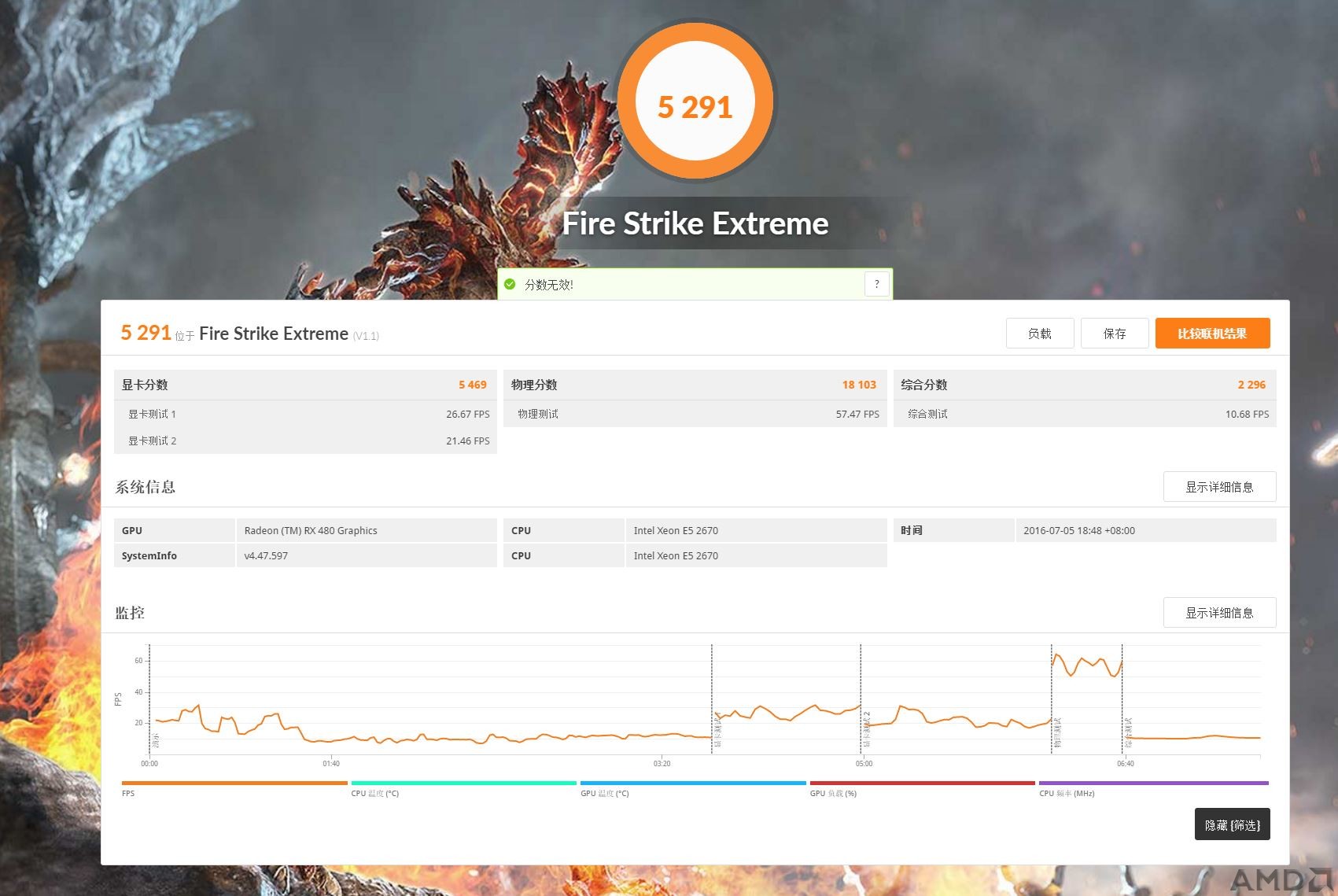Click the 综合分数 2 296 header
1338x896 pixels.
1085,385
